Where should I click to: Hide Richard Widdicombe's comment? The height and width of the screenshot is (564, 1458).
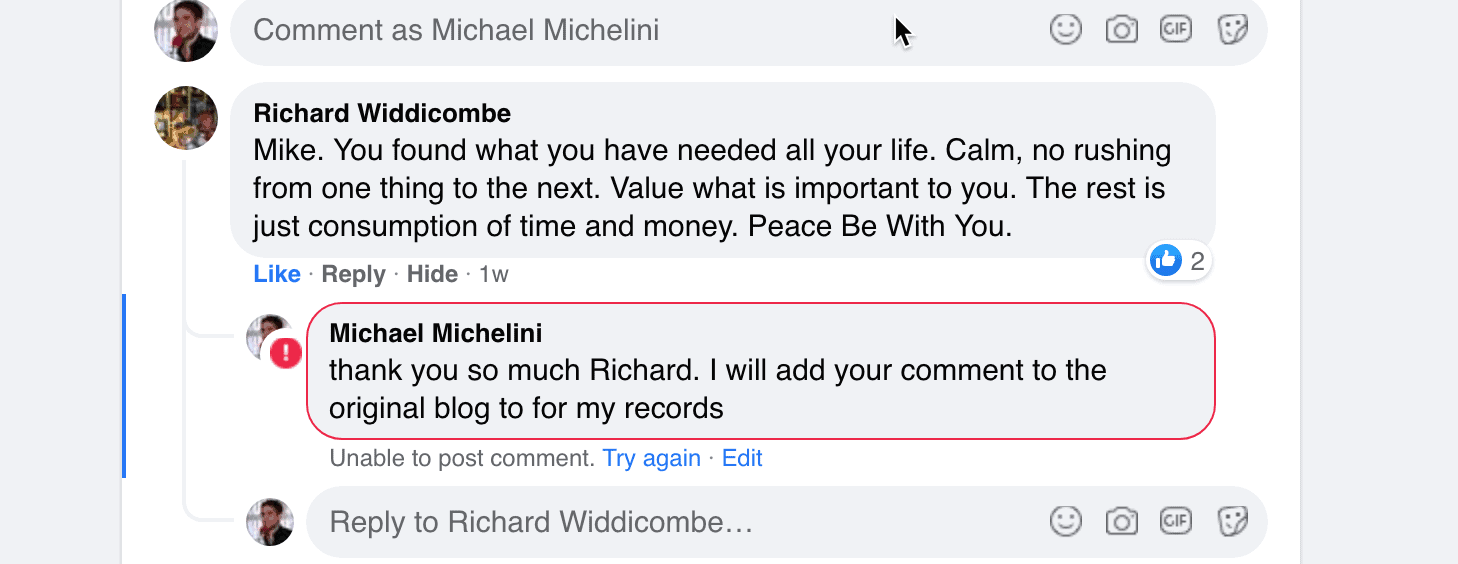432,274
